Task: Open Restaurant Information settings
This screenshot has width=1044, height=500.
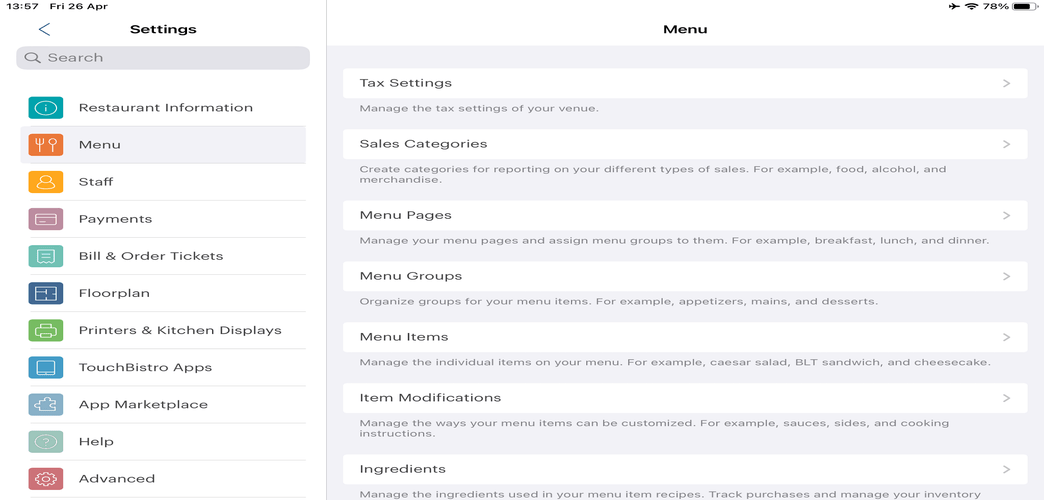Action: tap(163, 108)
